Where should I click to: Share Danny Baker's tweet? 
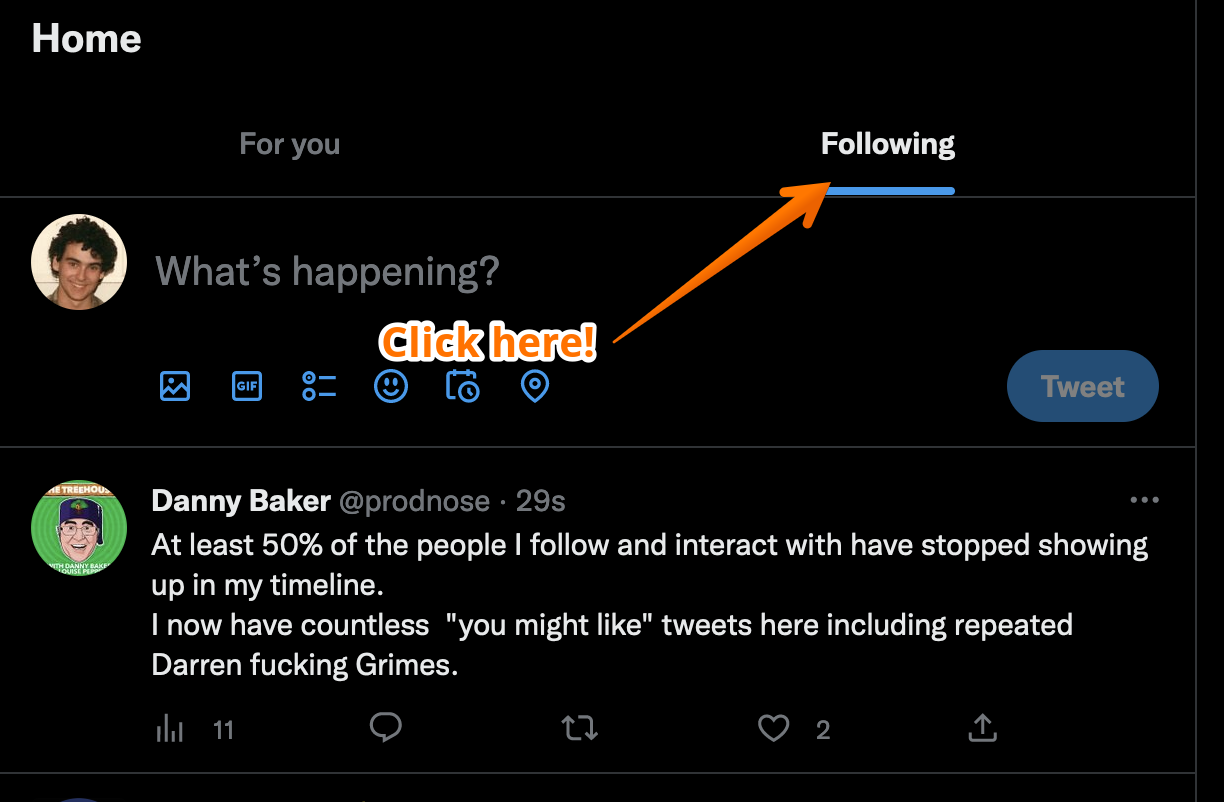(983, 728)
